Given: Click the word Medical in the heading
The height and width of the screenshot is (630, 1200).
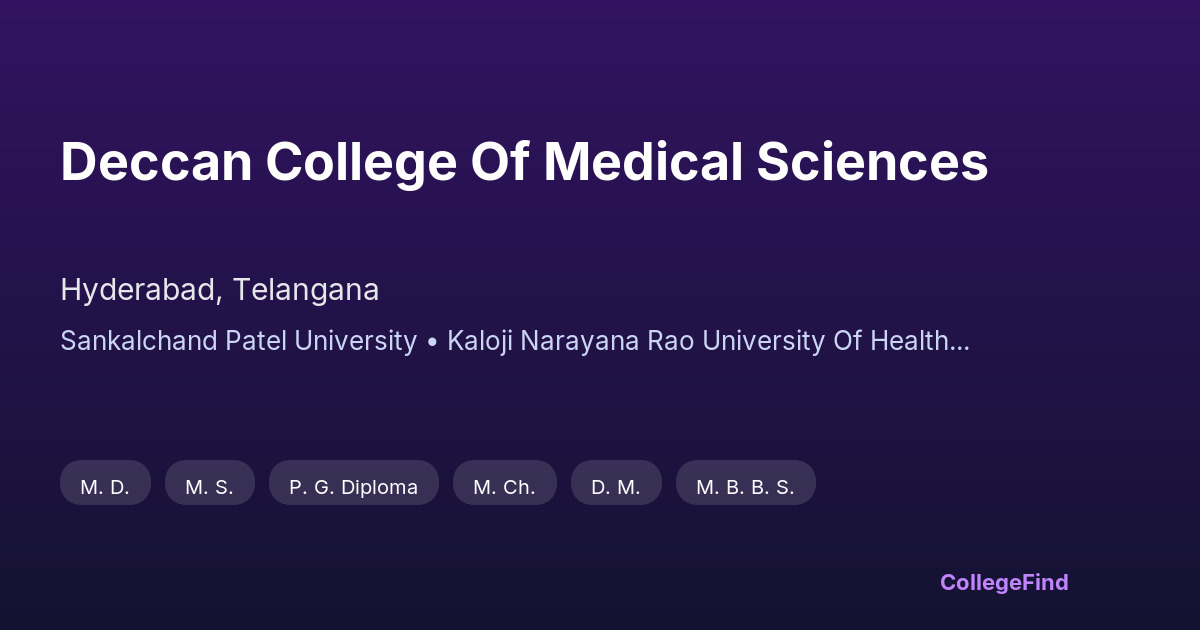Looking at the screenshot, I should click(643, 162).
